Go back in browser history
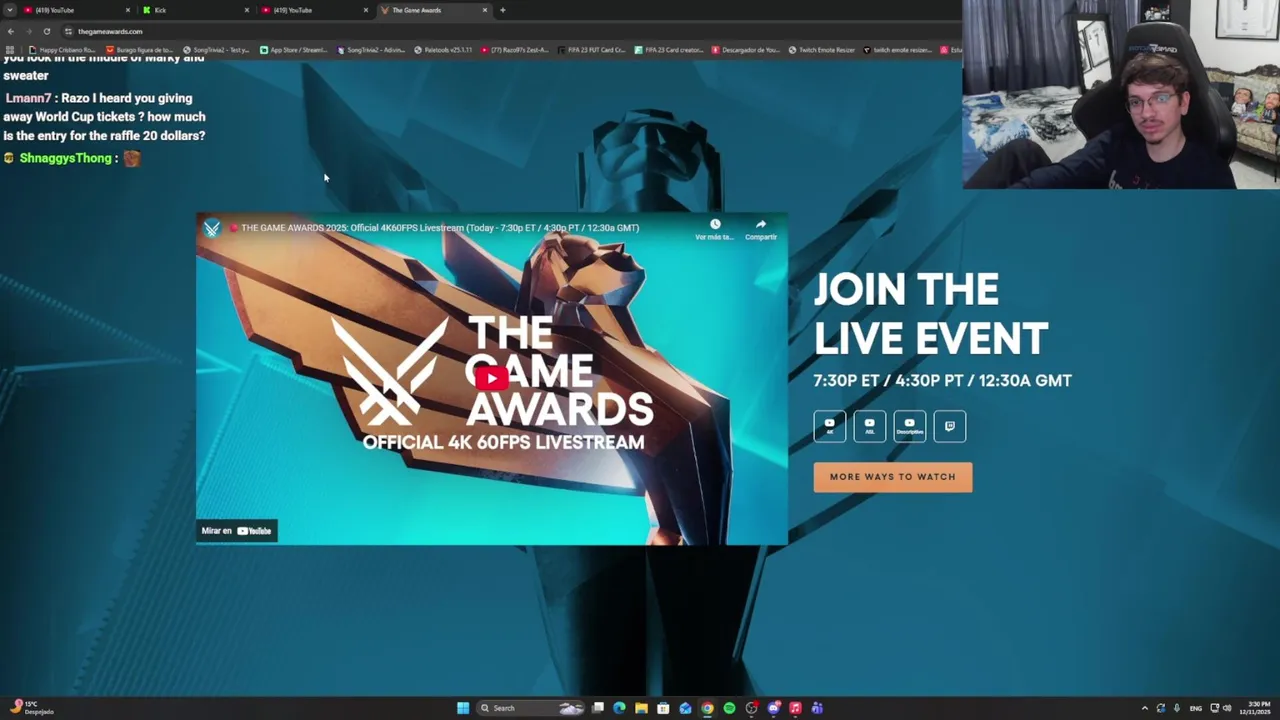Image resolution: width=1280 pixels, height=720 pixels. pyautogui.click(x=10, y=31)
